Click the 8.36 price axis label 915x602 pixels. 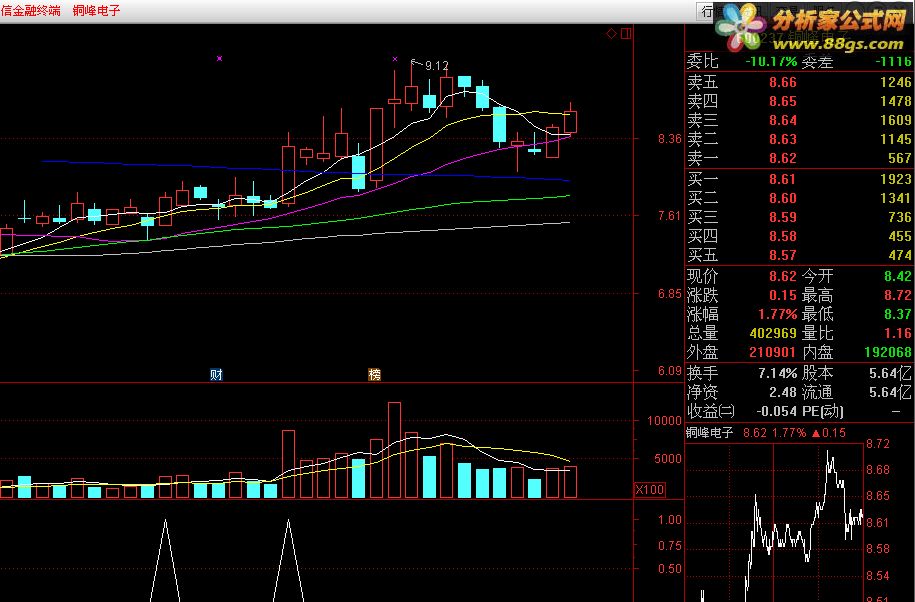tap(669, 139)
